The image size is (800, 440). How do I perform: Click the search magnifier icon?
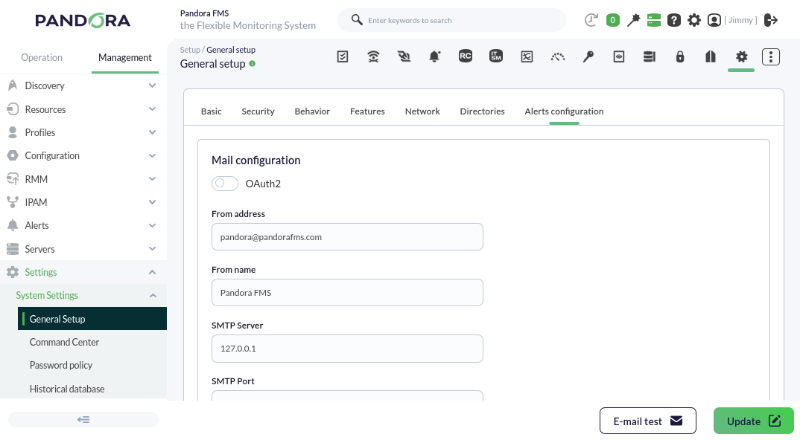(357, 20)
